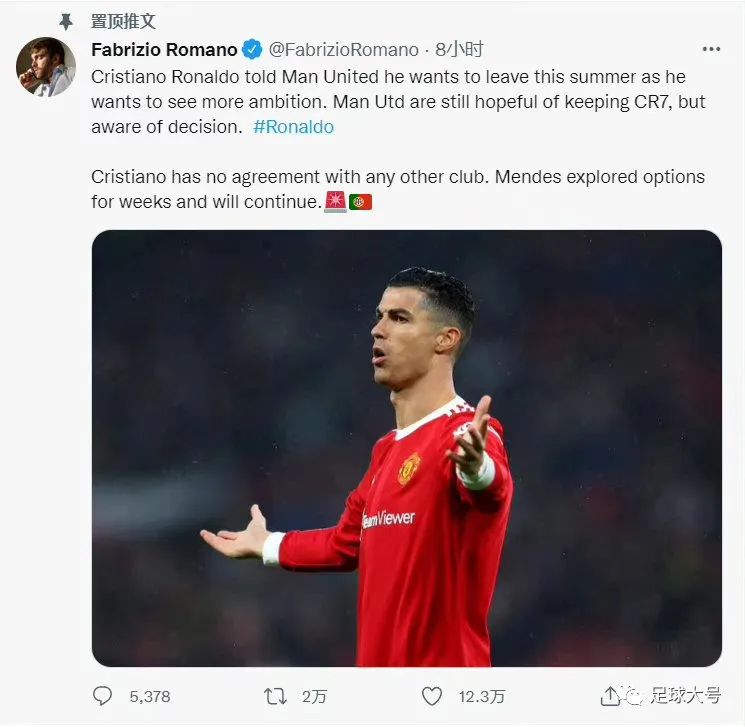
Task: Open the three-dot more options menu
Action: click(x=710, y=49)
